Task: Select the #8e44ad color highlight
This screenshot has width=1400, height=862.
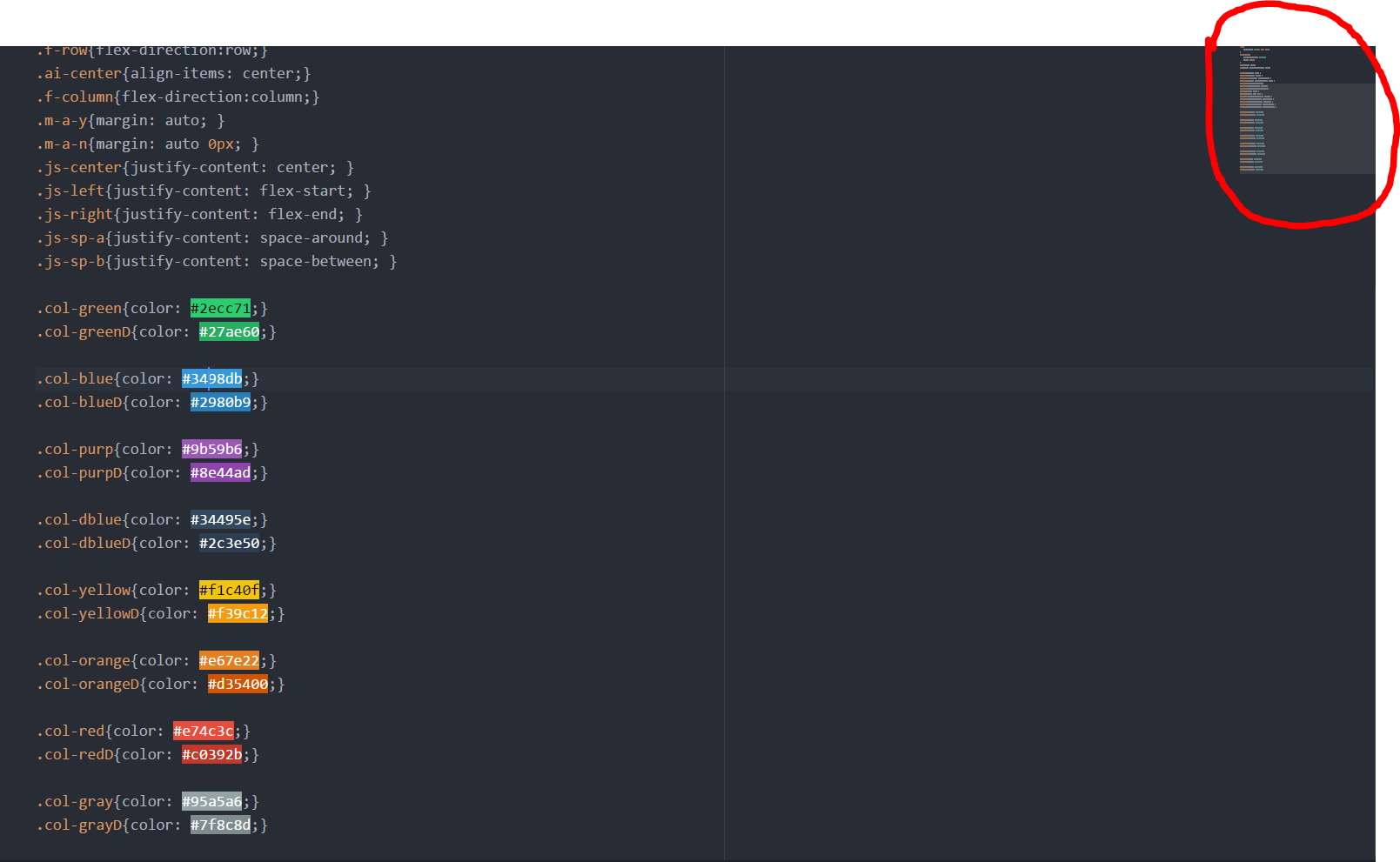Action: point(220,472)
